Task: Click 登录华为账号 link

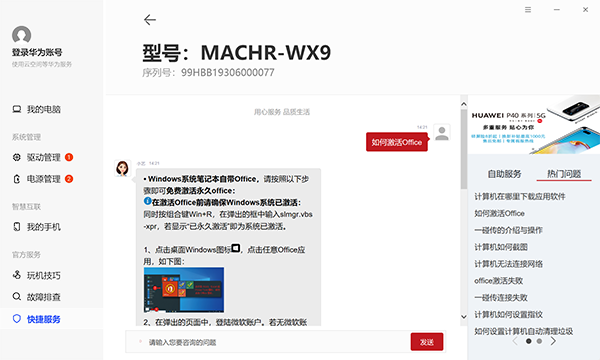Action: point(37,52)
